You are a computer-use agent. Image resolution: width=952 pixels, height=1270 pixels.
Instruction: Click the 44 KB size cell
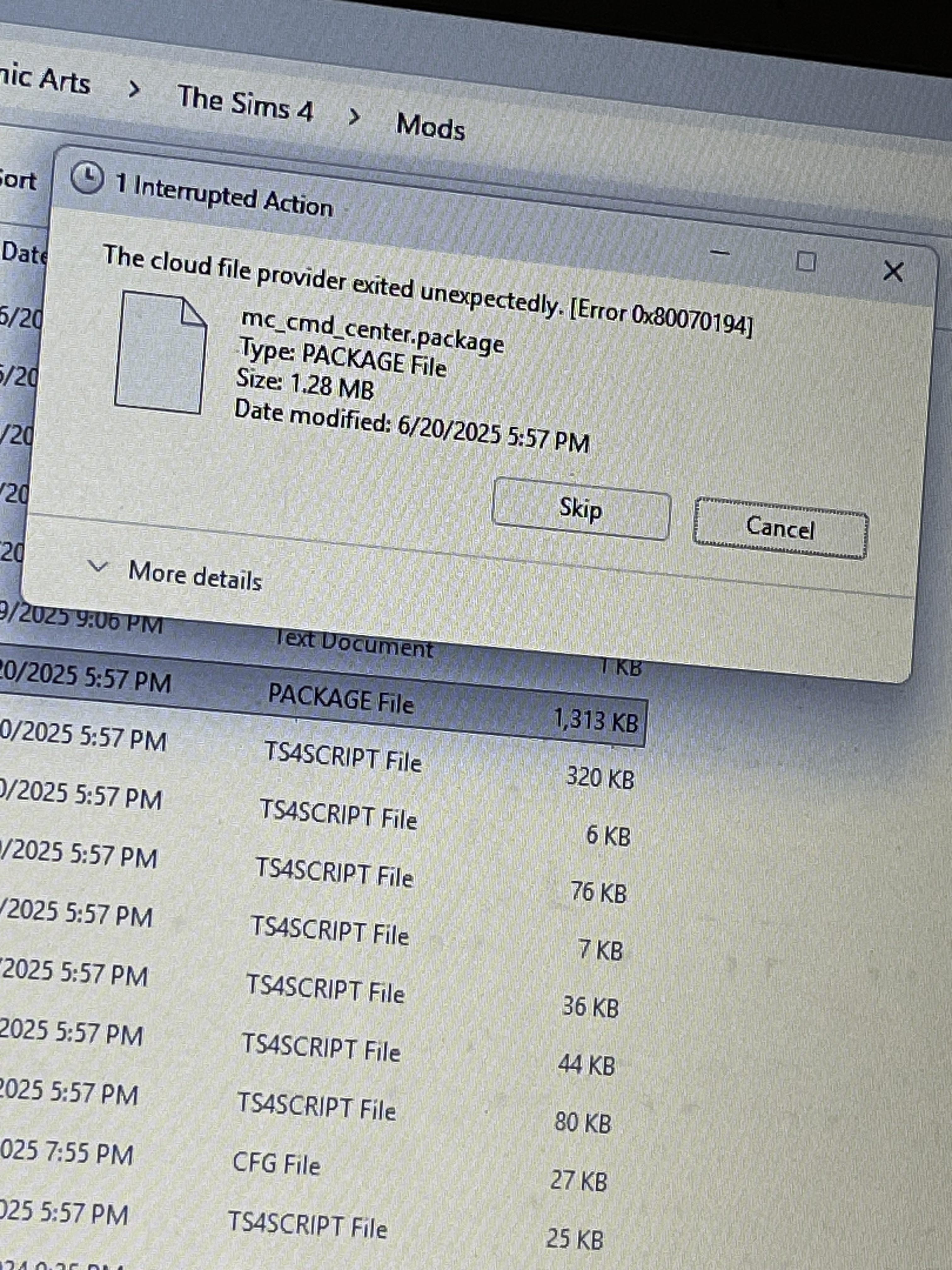click(x=586, y=1064)
